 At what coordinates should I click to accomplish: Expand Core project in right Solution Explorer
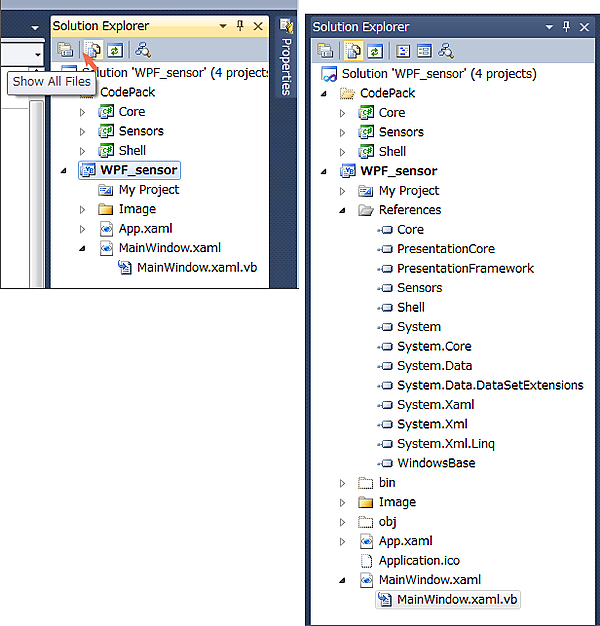point(343,113)
